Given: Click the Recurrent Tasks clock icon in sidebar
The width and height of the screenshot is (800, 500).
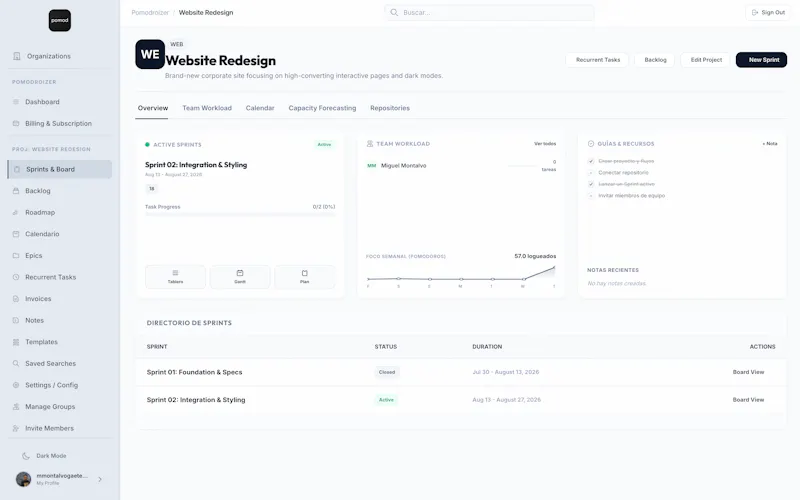Looking at the screenshot, I should point(16,277).
